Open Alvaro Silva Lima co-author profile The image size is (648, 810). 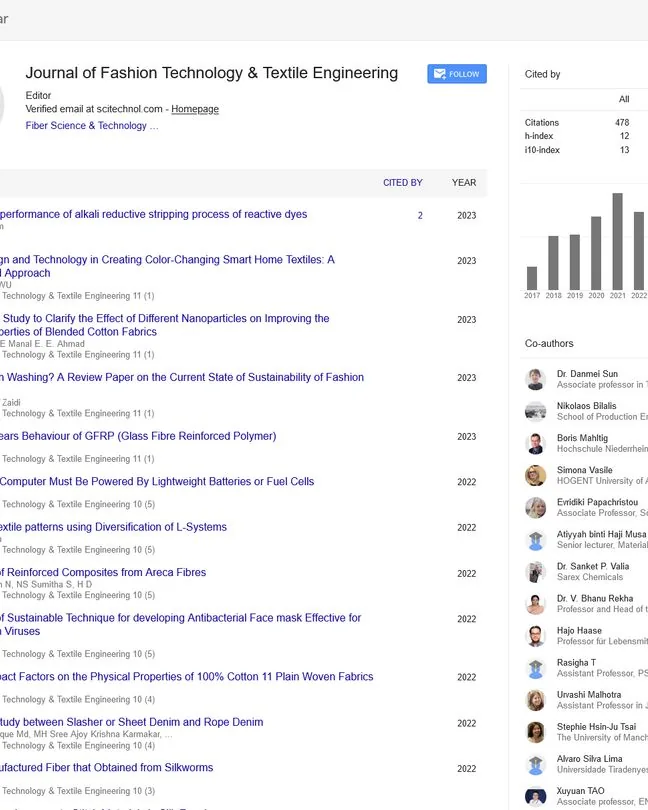590,759
